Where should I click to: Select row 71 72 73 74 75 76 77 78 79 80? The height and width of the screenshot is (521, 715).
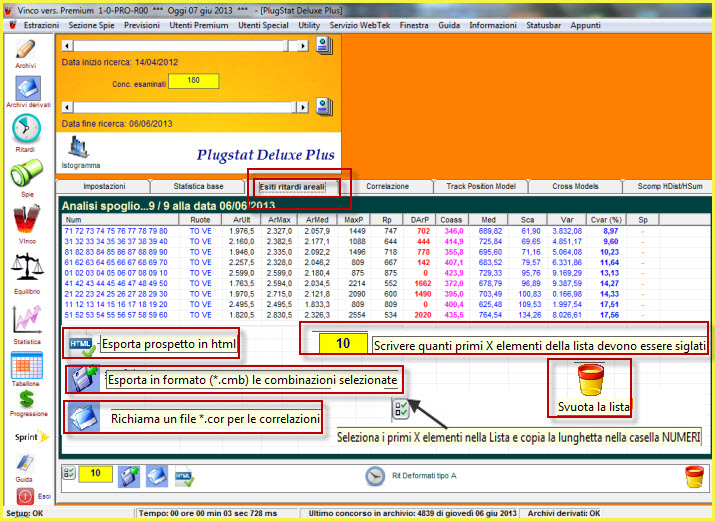click(x=360, y=231)
